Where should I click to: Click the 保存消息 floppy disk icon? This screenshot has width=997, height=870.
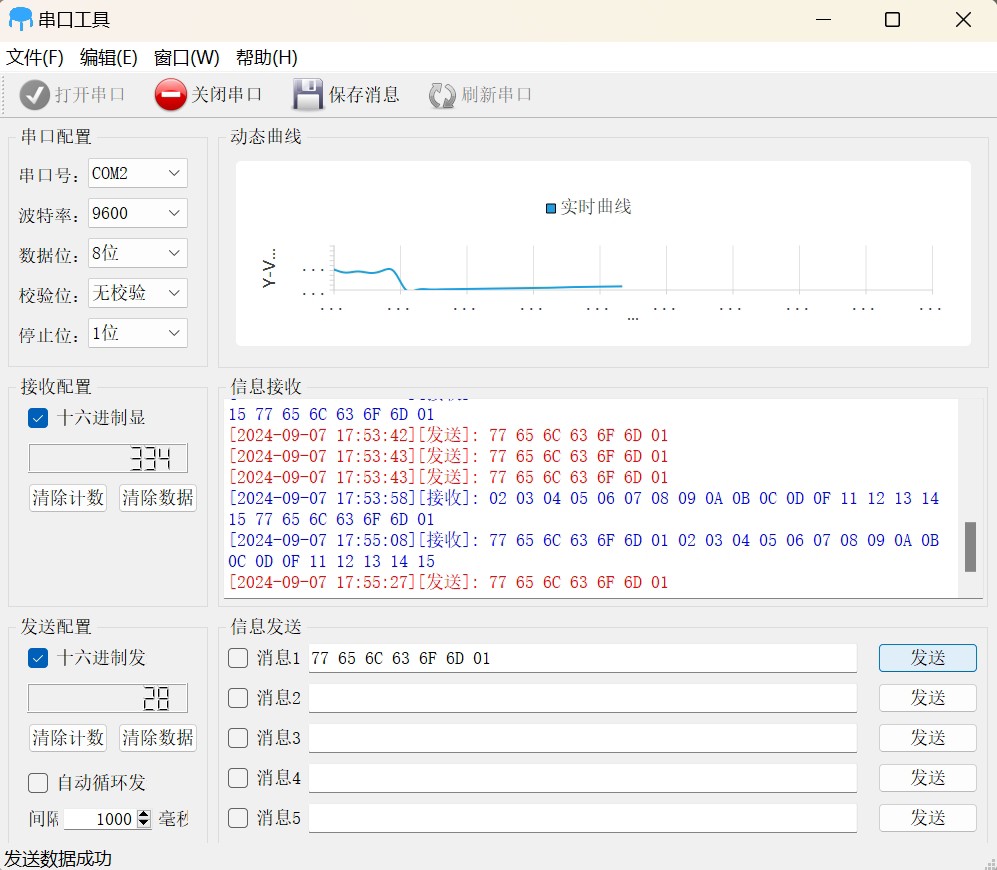coord(308,95)
